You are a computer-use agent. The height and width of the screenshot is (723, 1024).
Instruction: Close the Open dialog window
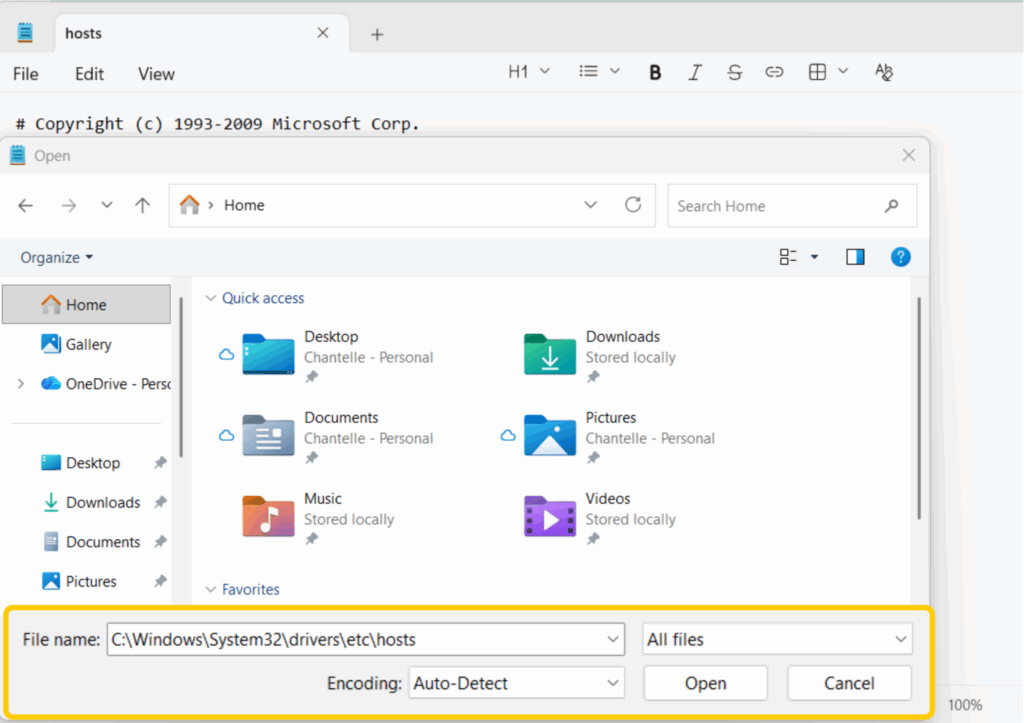[908, 155]
